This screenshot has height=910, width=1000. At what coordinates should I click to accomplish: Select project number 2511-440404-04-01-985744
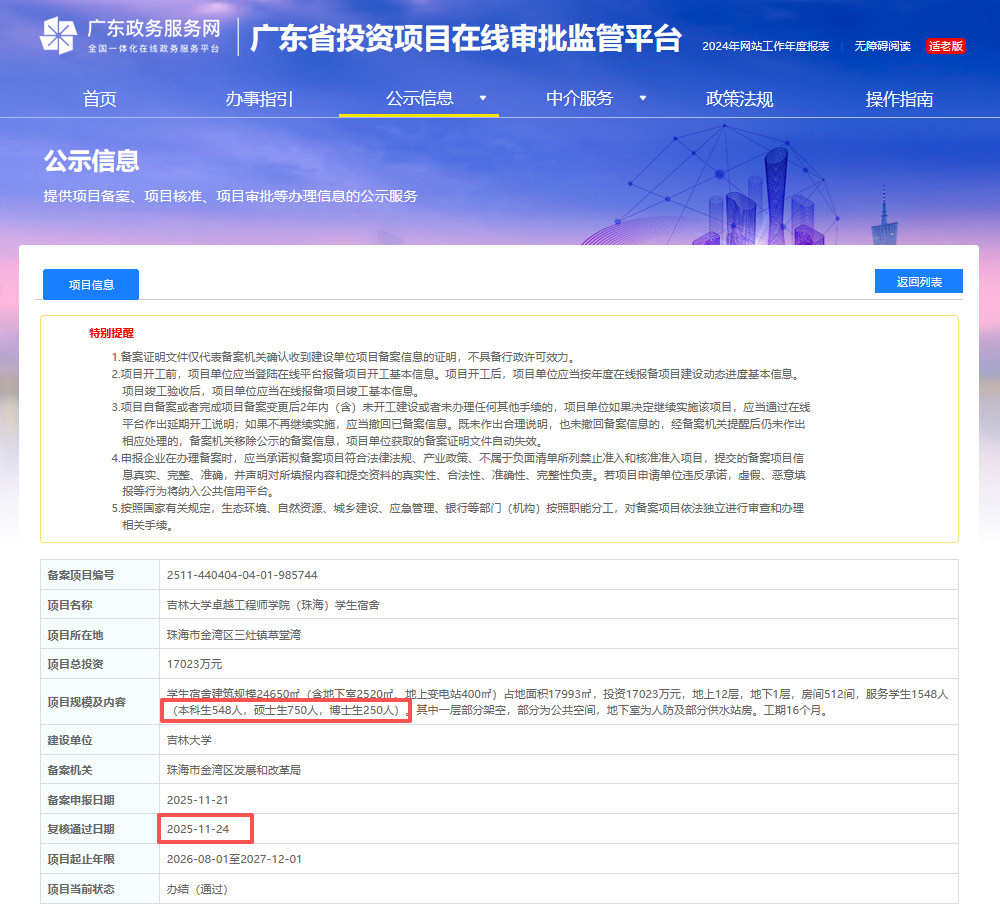[x=242, y=575]
